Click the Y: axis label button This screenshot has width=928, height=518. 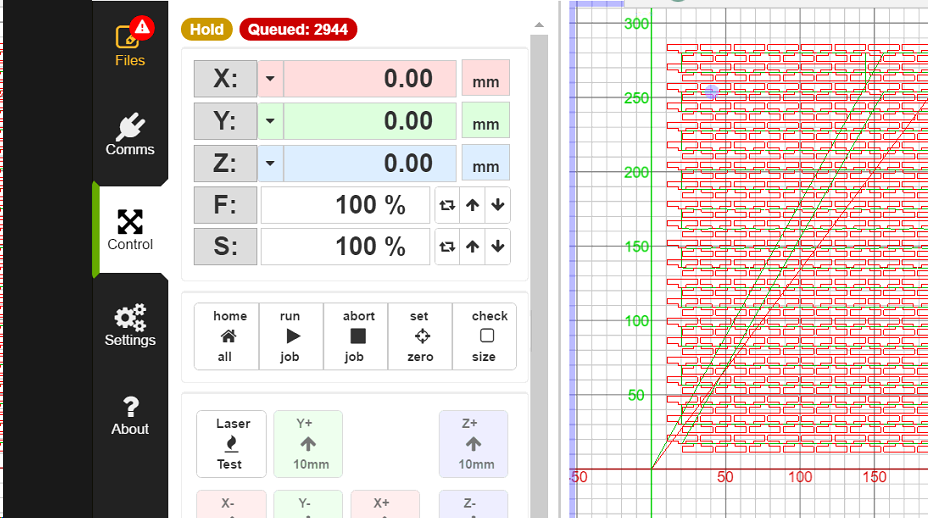225,121
